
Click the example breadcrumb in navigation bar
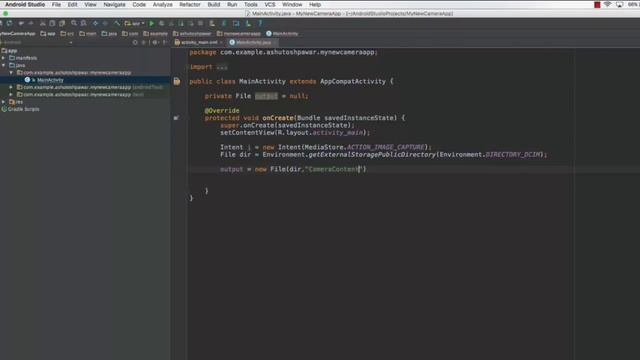tap(156, 33)
